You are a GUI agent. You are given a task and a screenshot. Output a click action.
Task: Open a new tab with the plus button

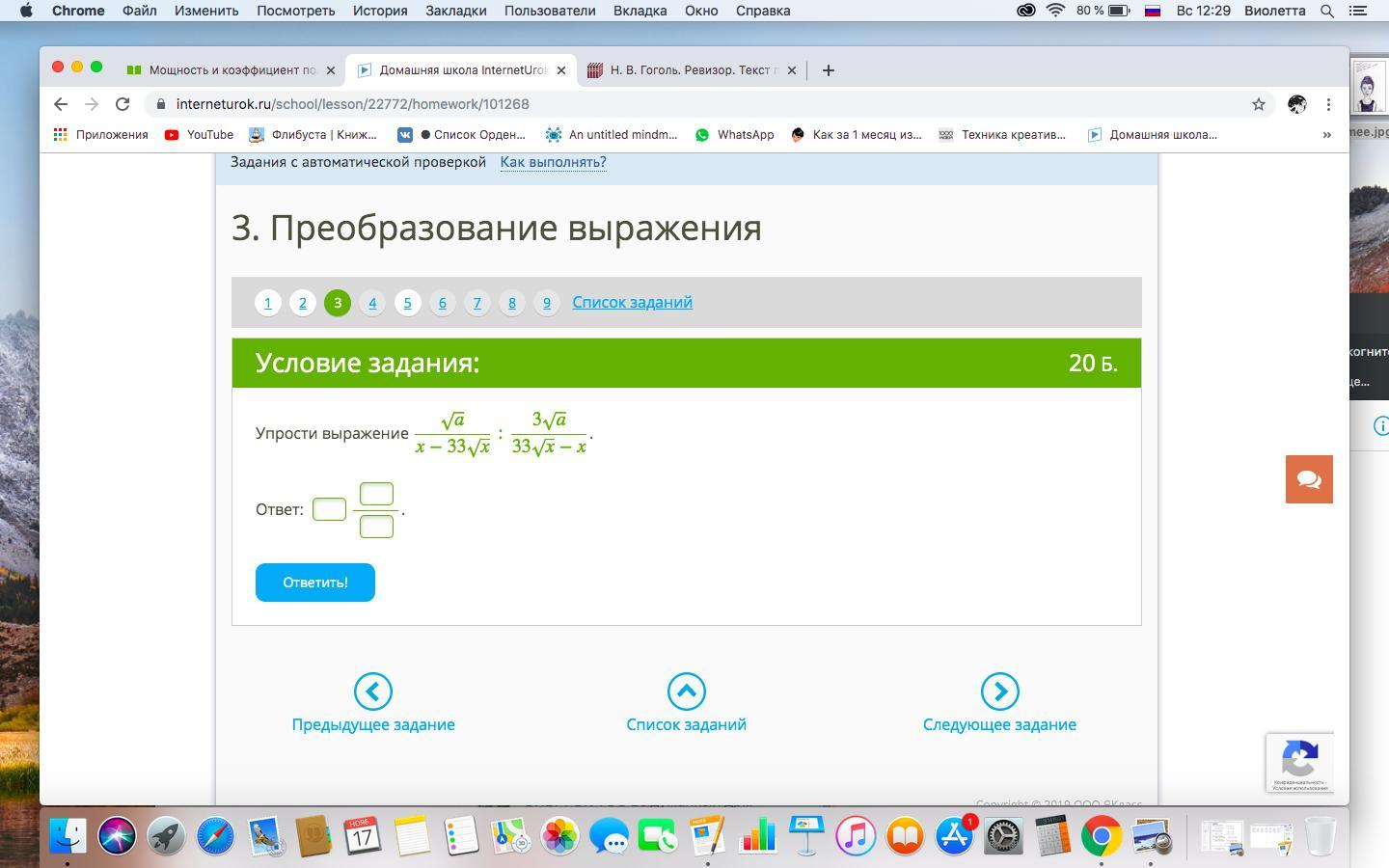[x=828, y=70]
